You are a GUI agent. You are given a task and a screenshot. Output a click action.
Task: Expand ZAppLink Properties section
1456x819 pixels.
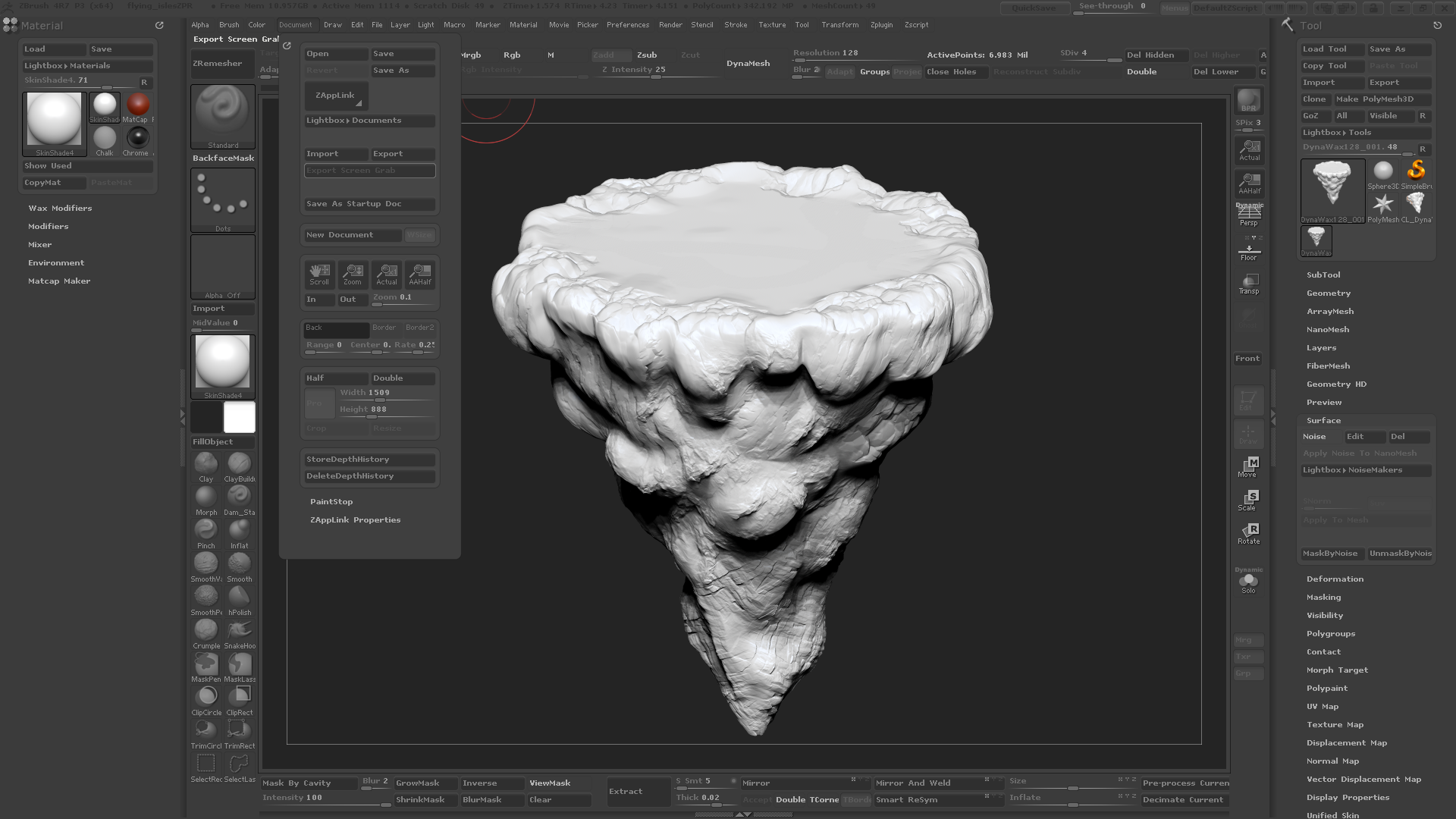(x=355, y=519)
